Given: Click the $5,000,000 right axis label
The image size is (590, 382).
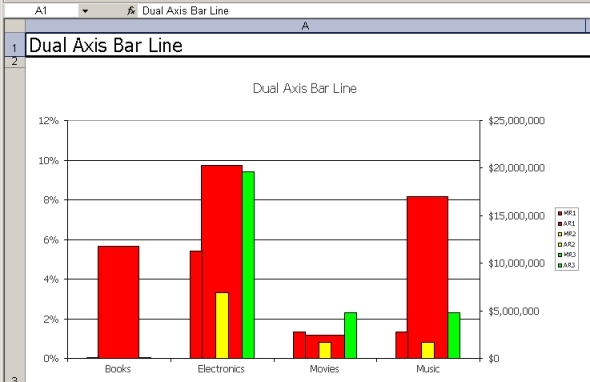Looking at the screenshot, I should [x=514, y=311].
